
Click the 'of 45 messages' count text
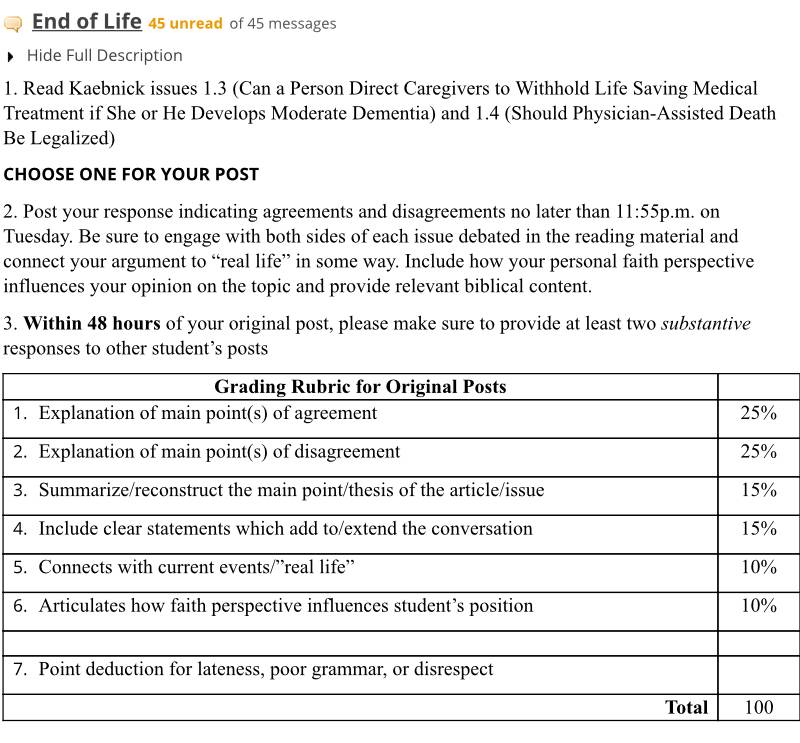pyautogui.click(x=283, y=23)
